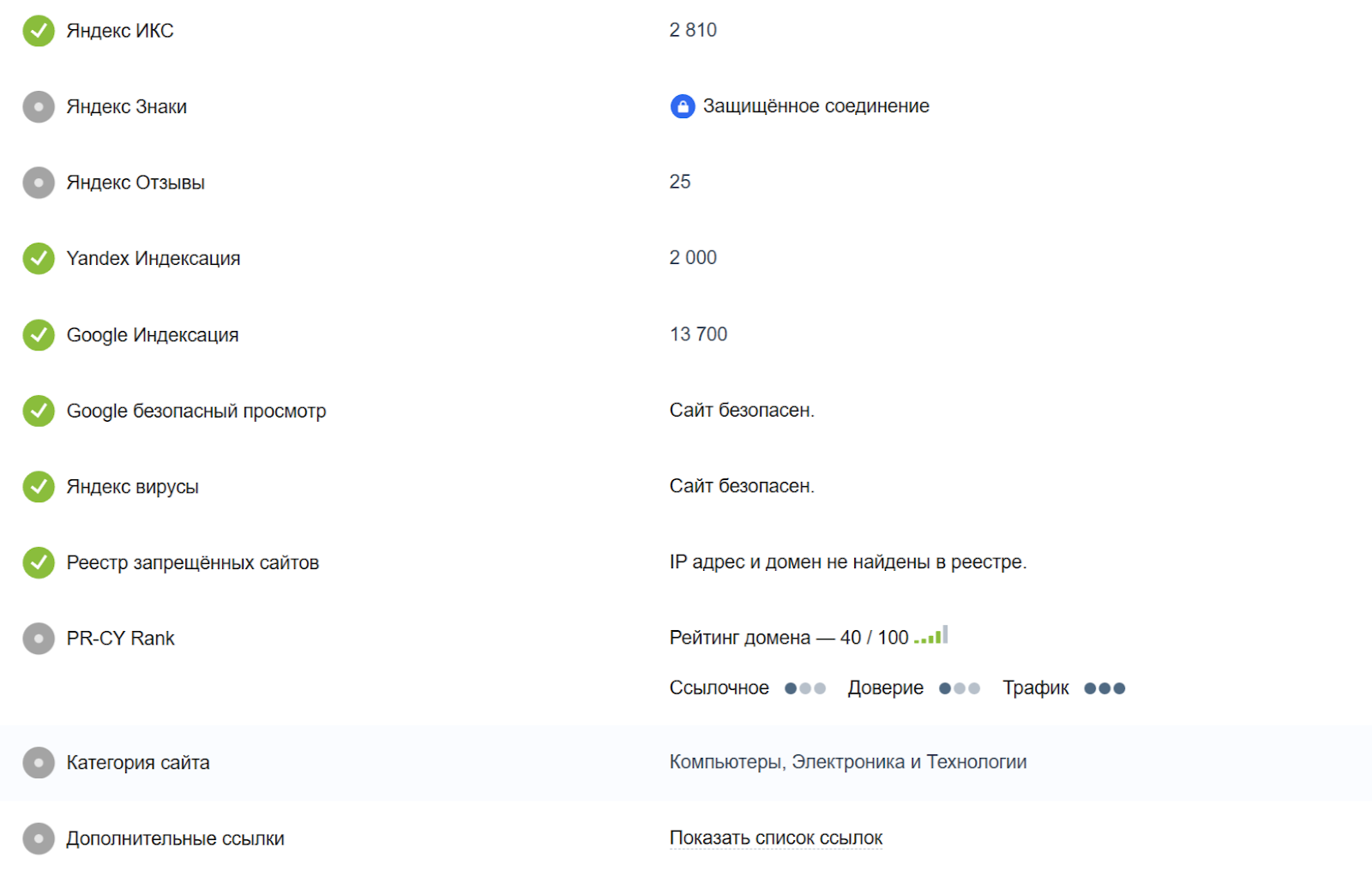Viewport: 1372px width, 871px height.
Task: Click the green checkmark beside Яндекс ИКС
Action: pyautogui.click(x=39, y=30)
